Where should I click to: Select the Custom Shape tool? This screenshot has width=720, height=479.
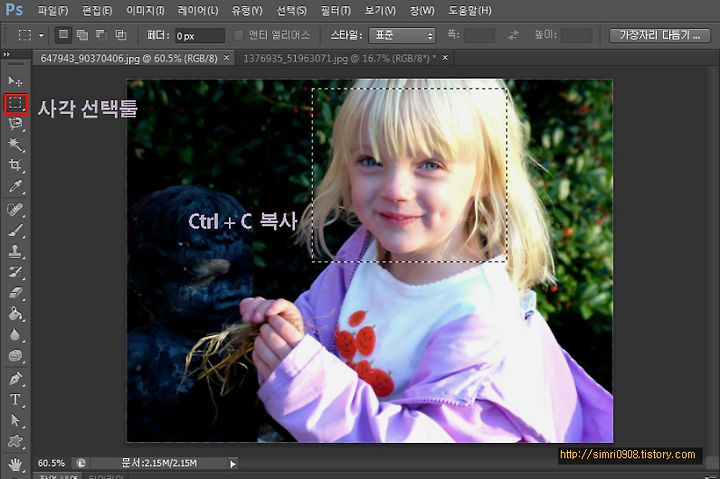tap(15, 441)
